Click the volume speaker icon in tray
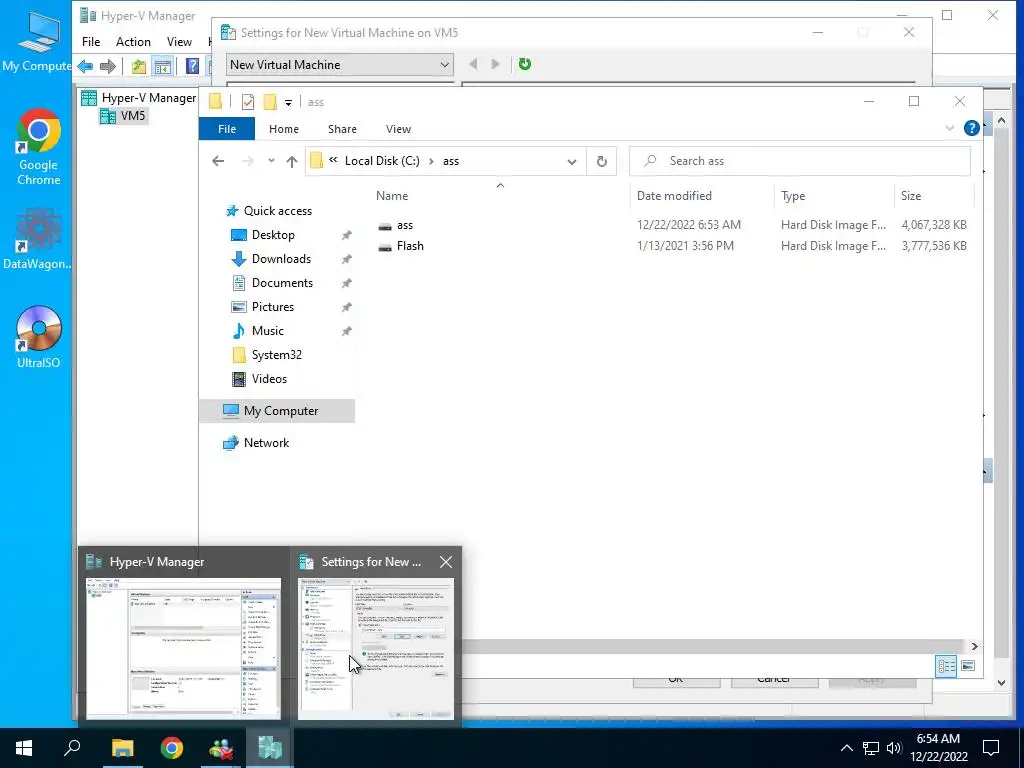The image size is (1024, 768). (893, 748)
